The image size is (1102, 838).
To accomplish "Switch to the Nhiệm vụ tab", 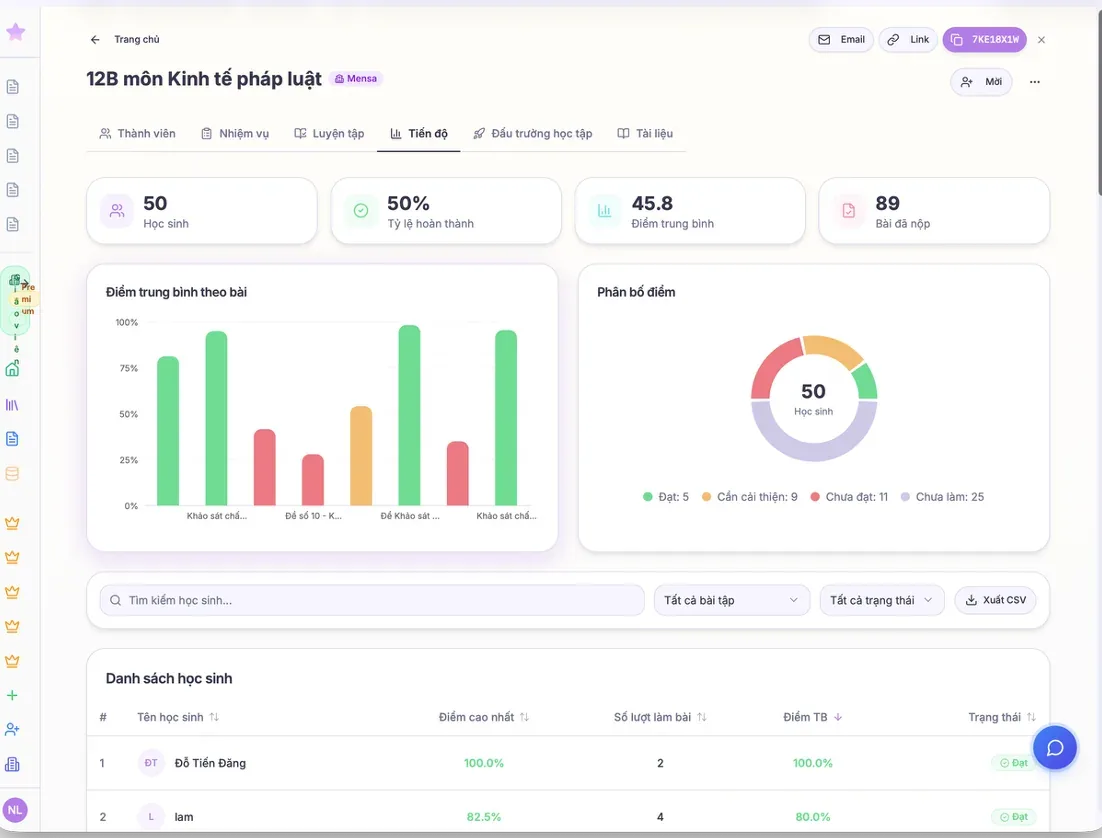I will (235, 134).
